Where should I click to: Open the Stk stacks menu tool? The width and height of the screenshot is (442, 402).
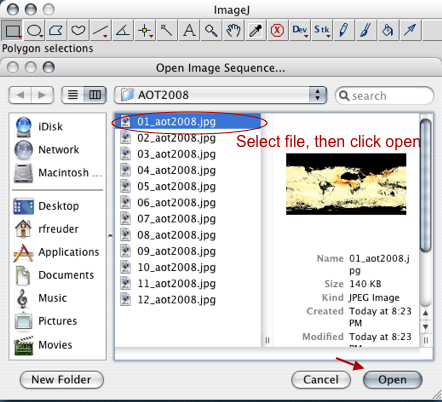click(322, 30)
